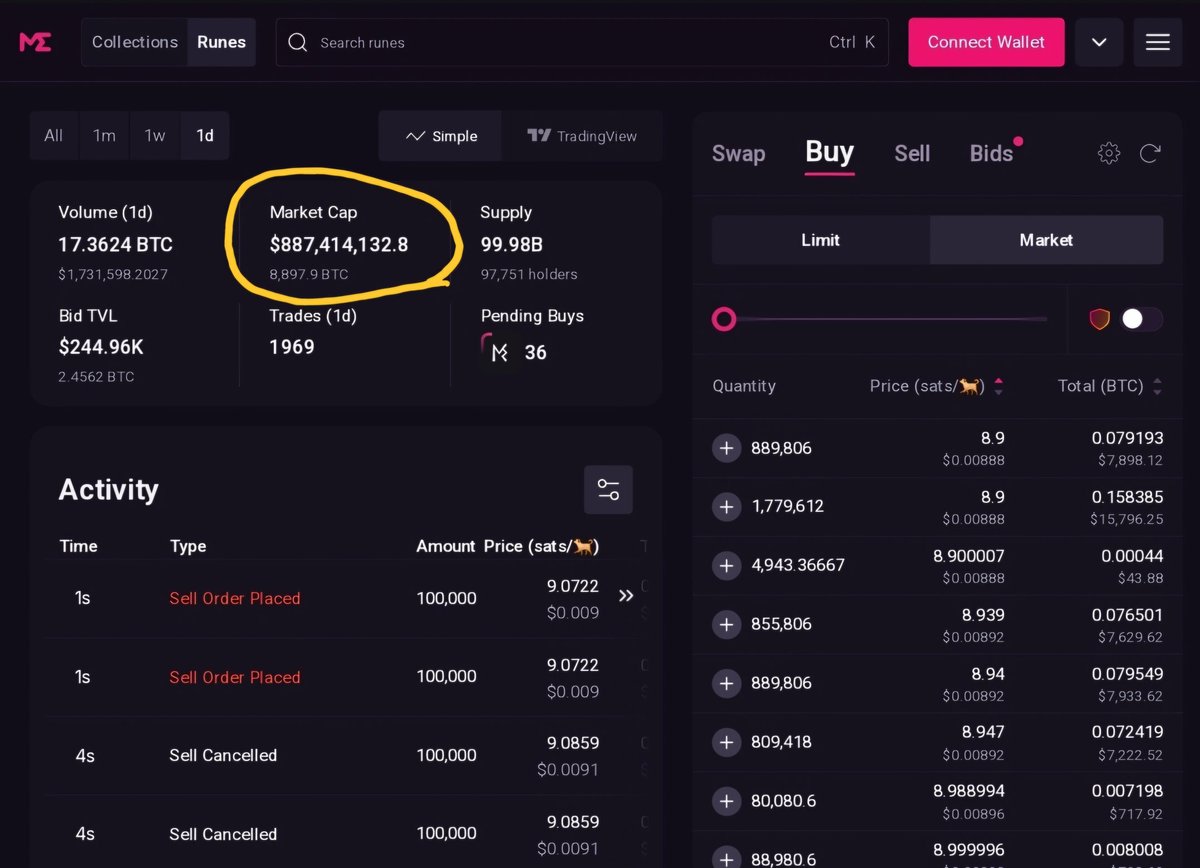
Task: Focus the Search runes field
Action: 582,43
